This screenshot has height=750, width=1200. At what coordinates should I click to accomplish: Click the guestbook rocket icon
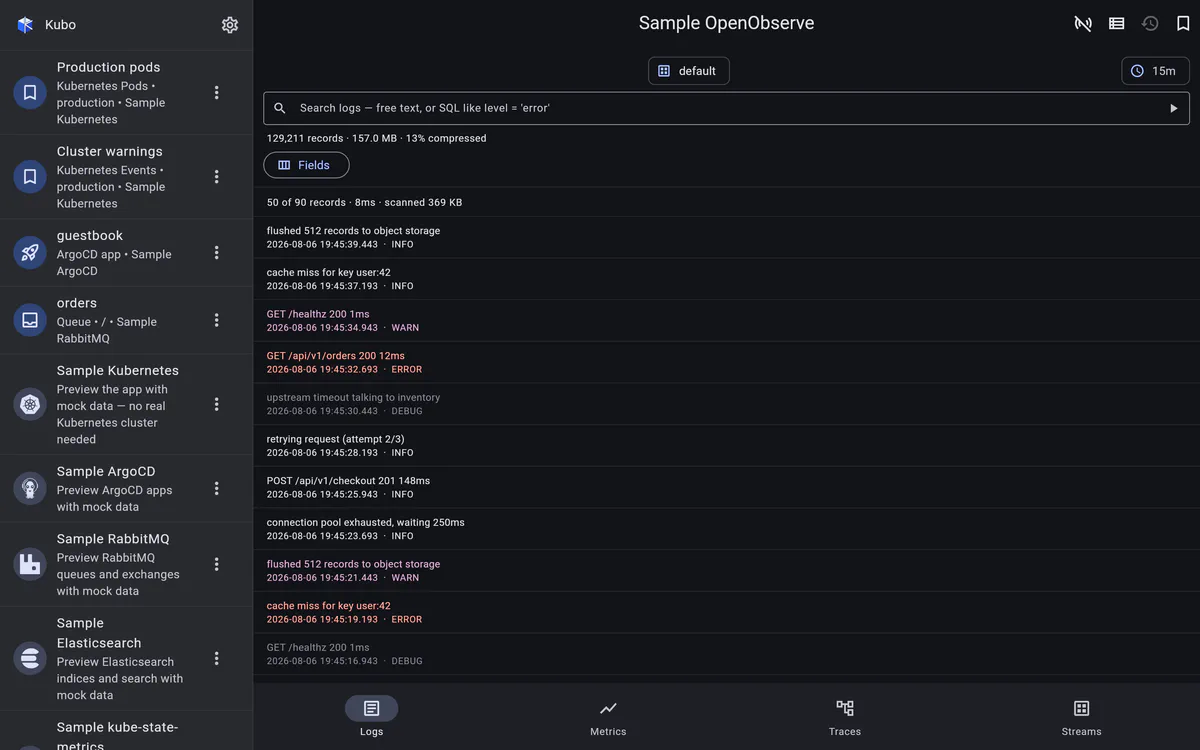tap(30, 253)
